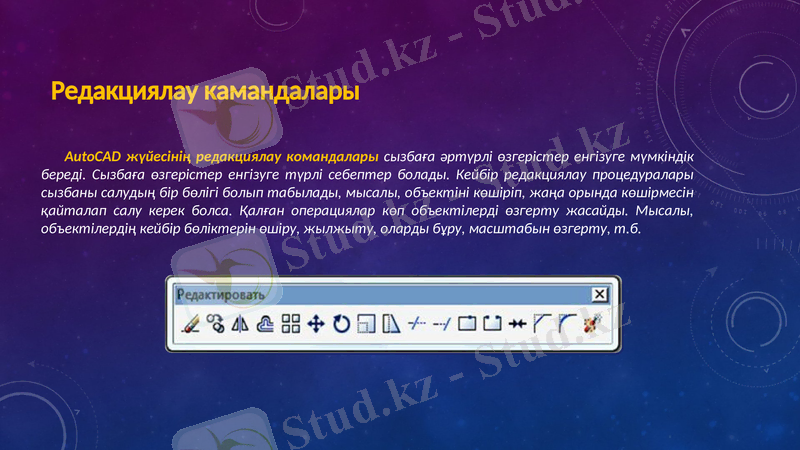Pick the Chamfer tool icon

542,323
